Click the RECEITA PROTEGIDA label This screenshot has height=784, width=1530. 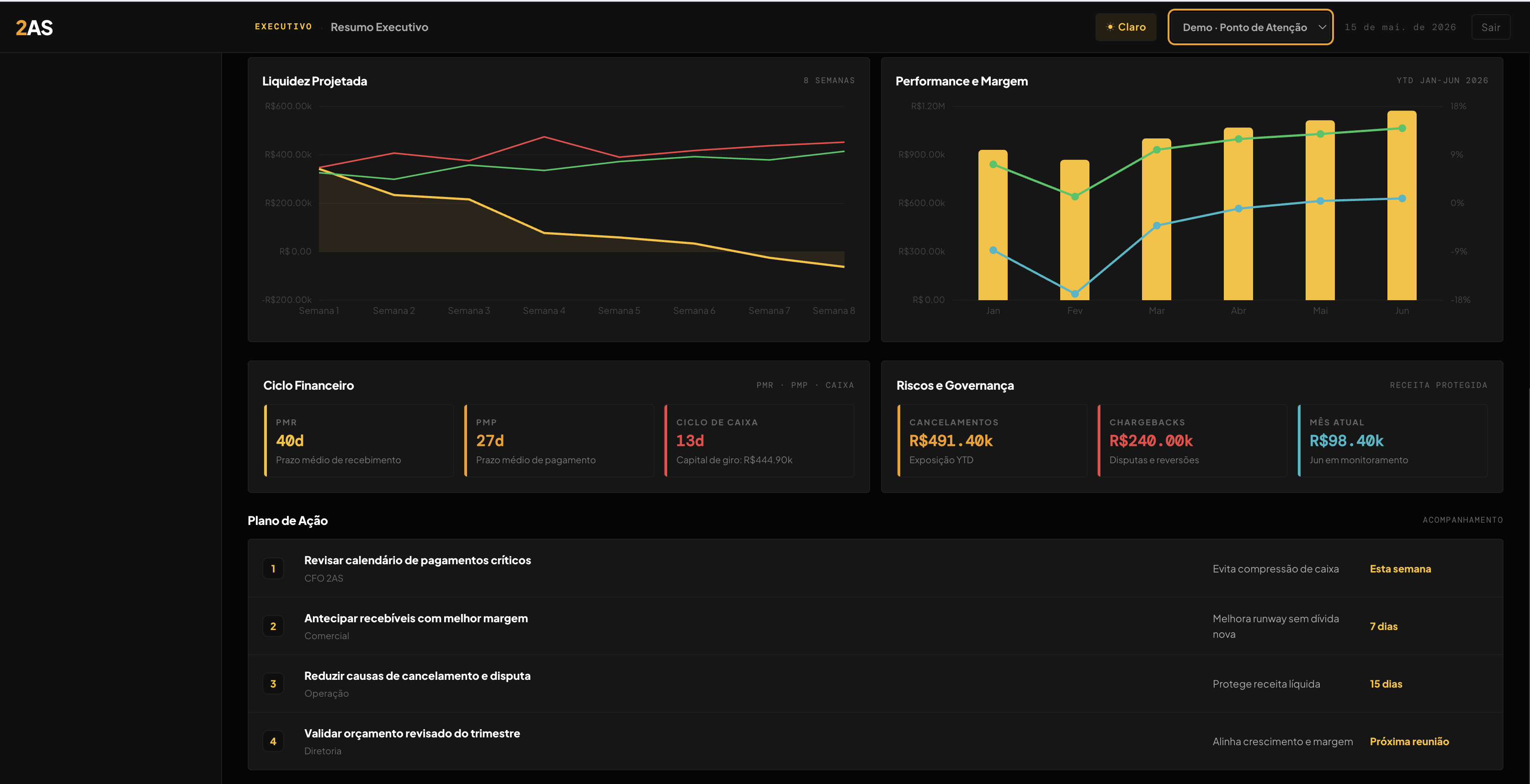pos(1438,386)
